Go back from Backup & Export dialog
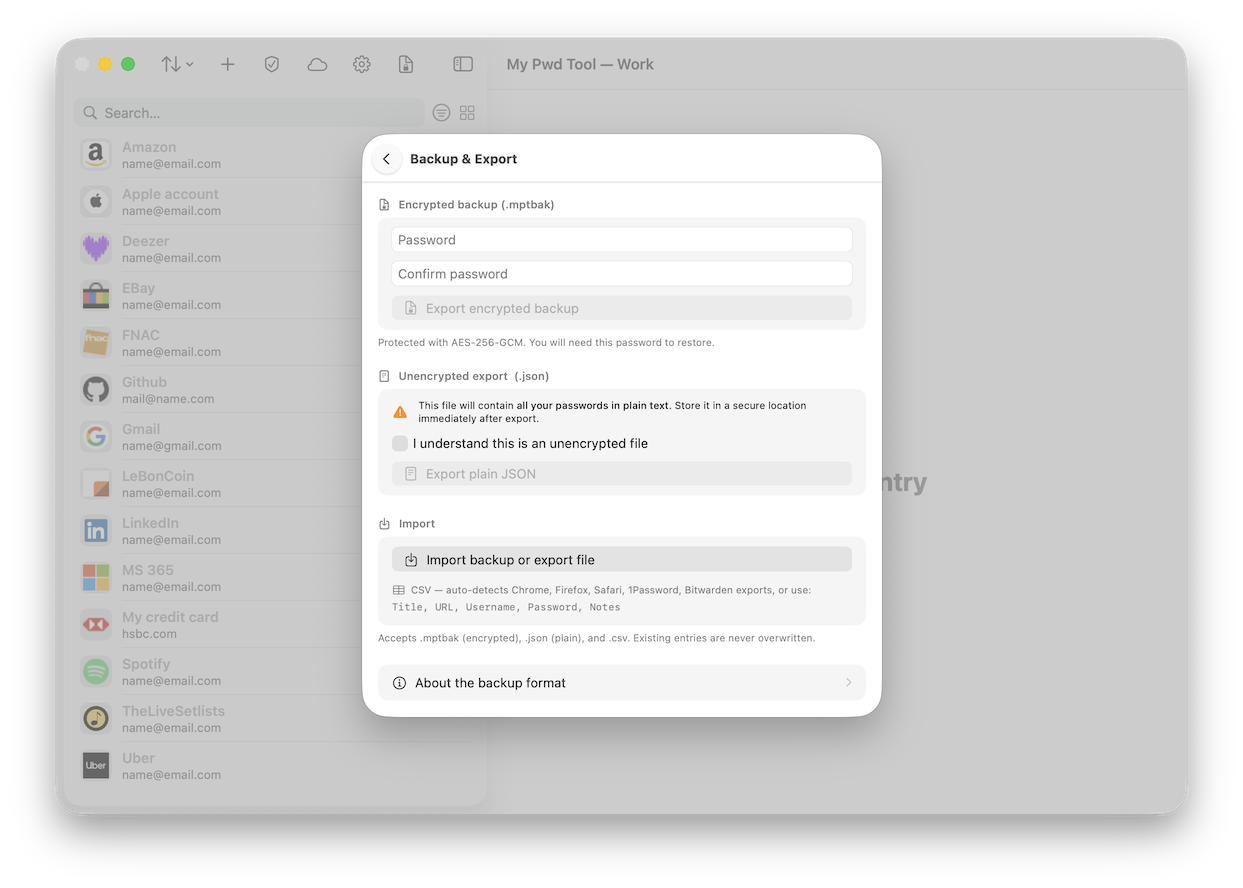 tap(387, 159)
